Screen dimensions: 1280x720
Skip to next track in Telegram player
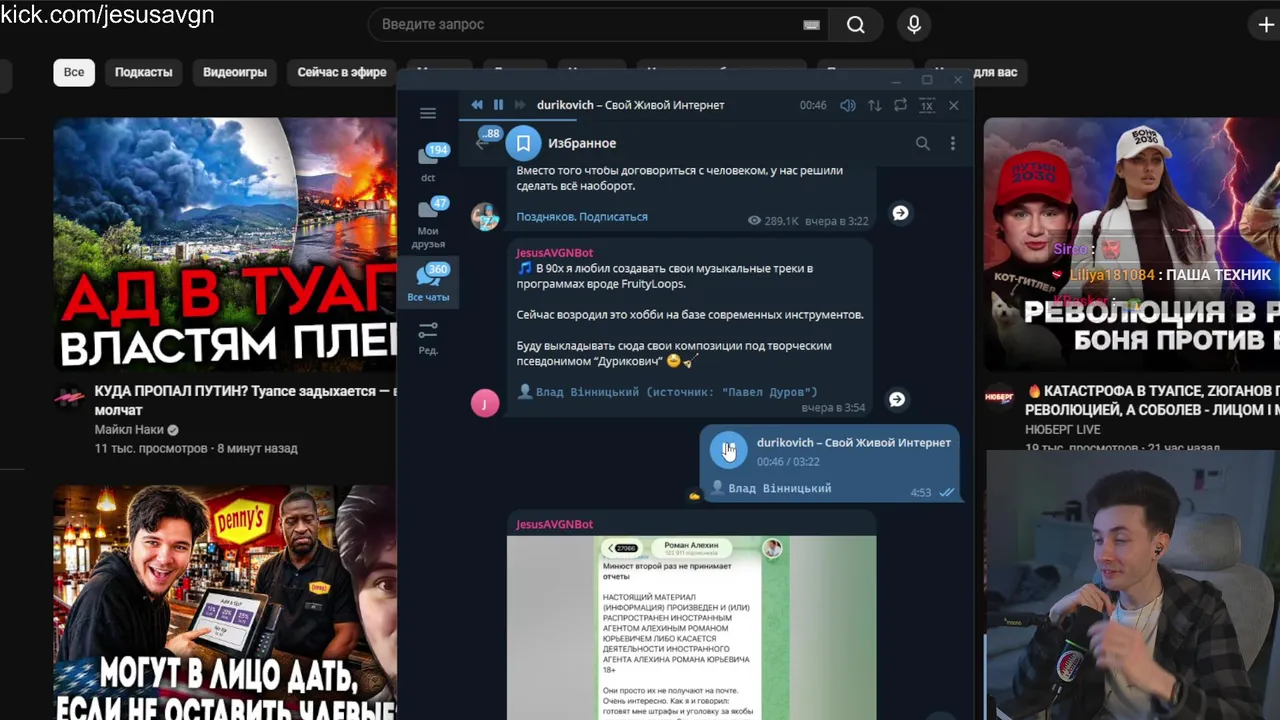pos(519,105)
